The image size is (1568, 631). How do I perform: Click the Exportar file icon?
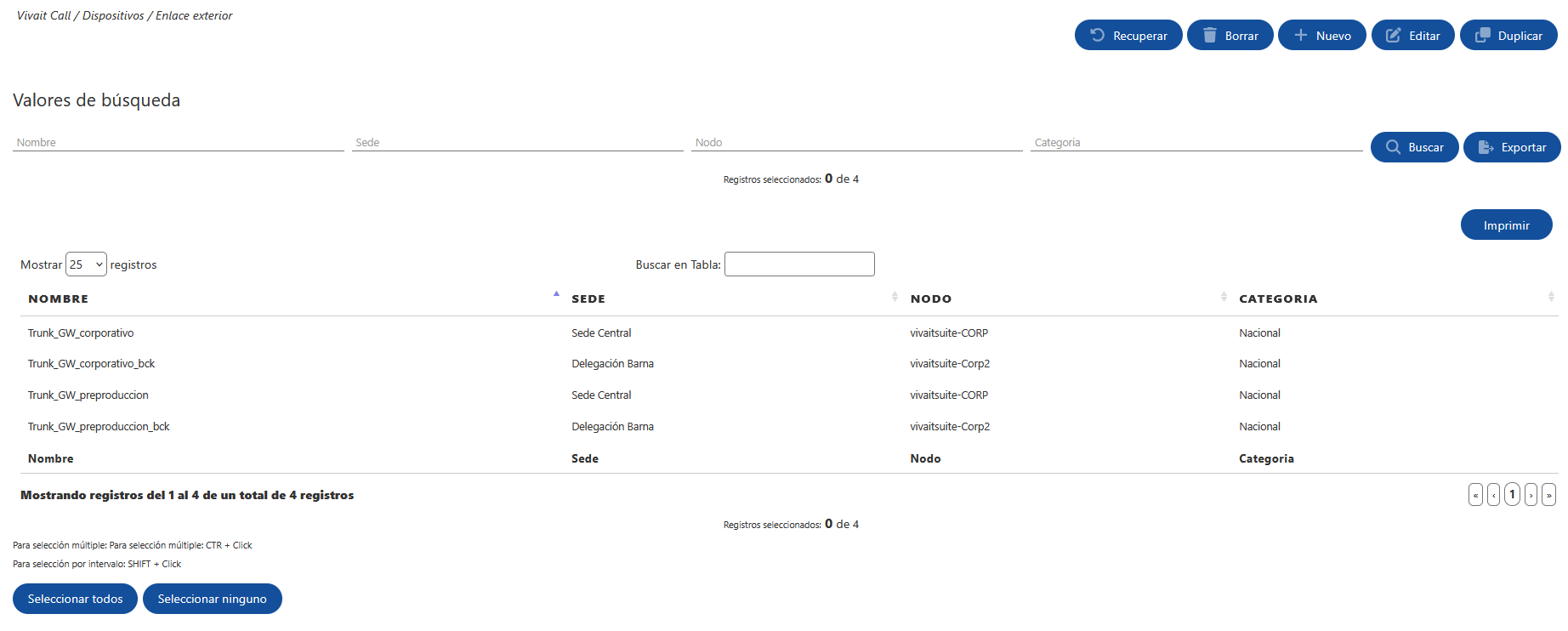pyautogui.click(x=1486, y=147)
